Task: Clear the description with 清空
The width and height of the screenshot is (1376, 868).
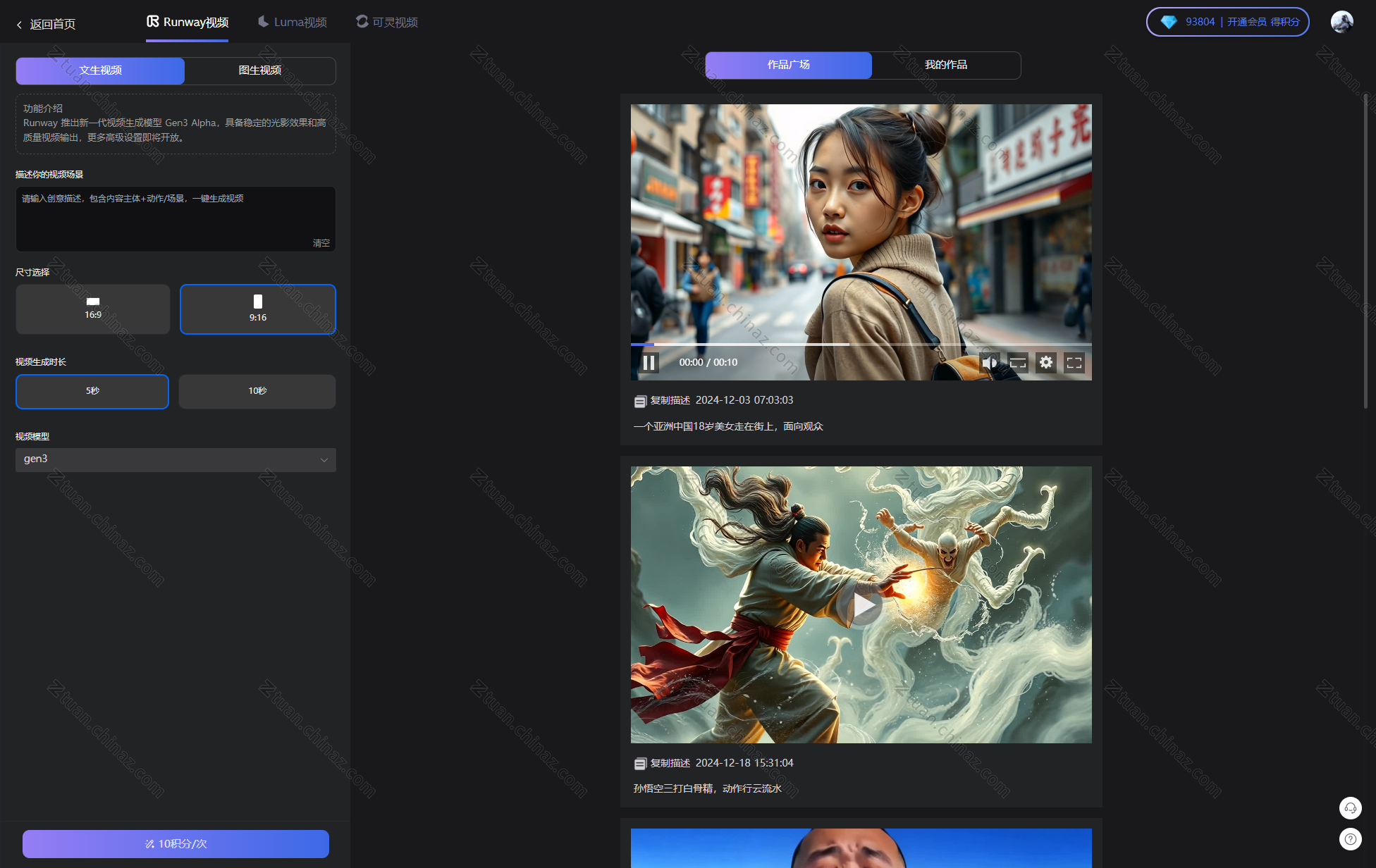Action: coord(321,243)
